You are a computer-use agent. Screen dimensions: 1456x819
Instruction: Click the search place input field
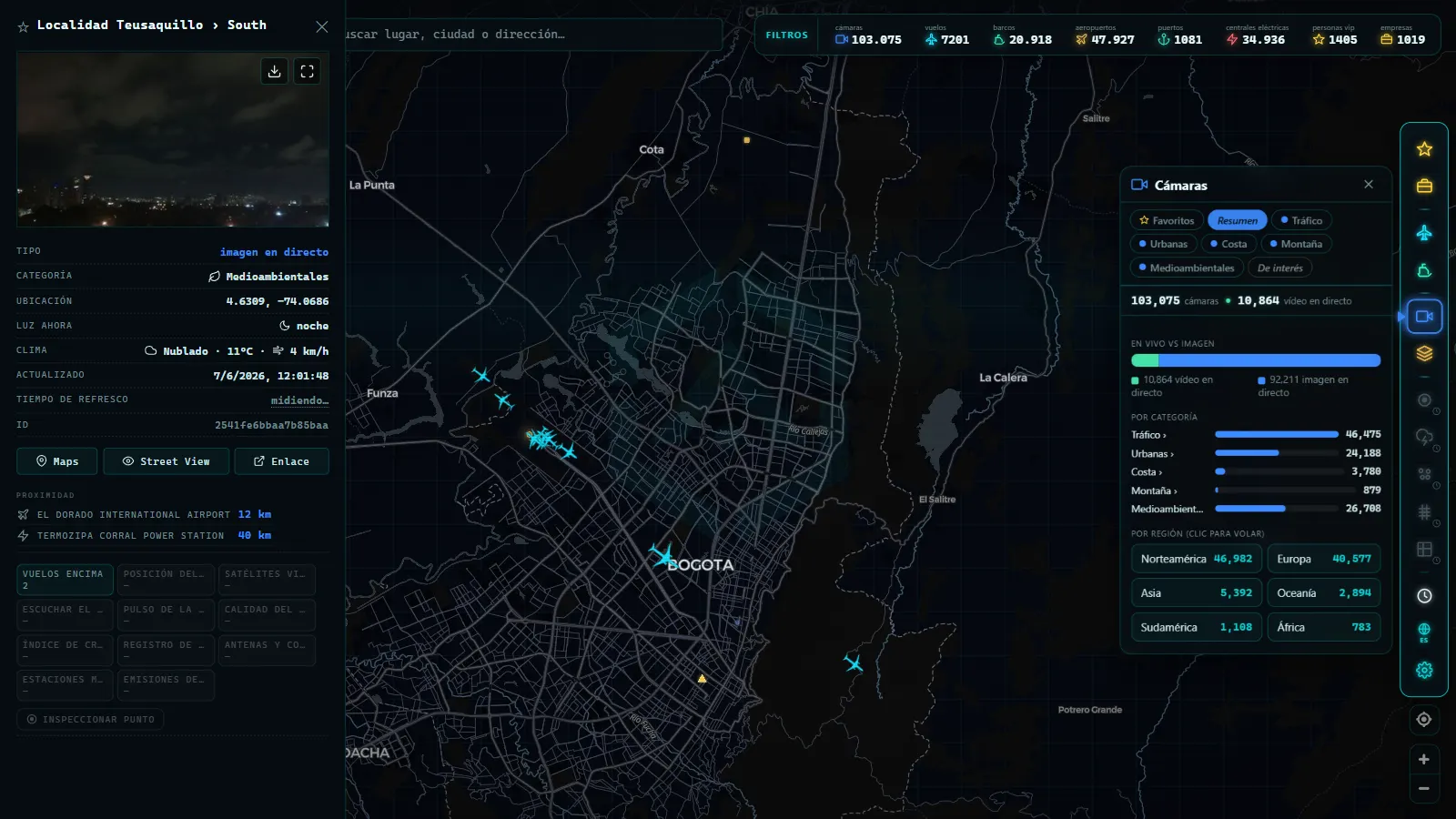(533, 35)
